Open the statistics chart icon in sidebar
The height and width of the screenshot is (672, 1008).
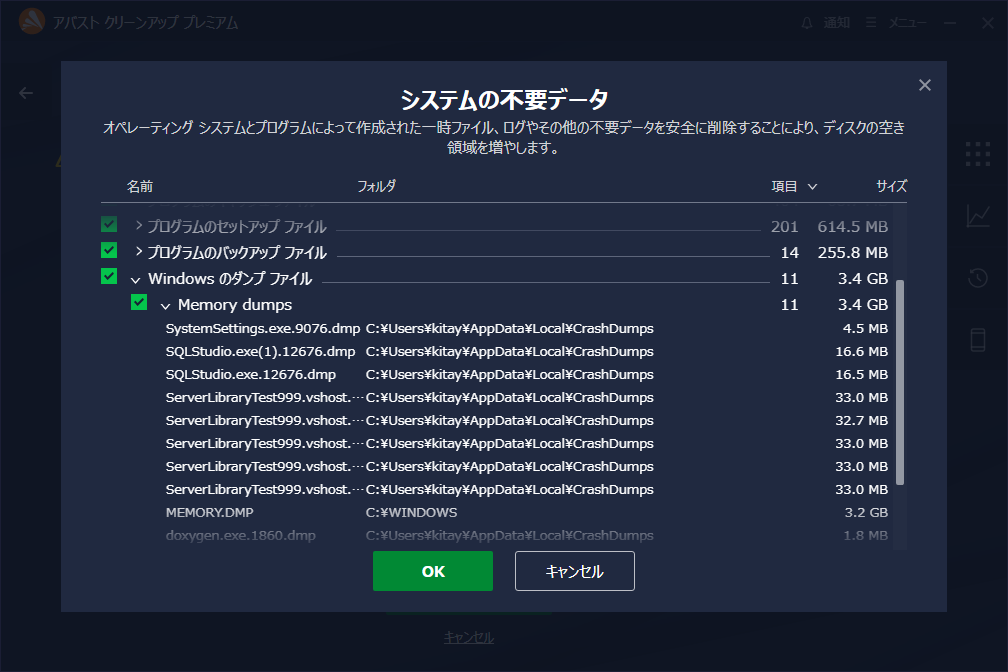(x=978, y=215)
